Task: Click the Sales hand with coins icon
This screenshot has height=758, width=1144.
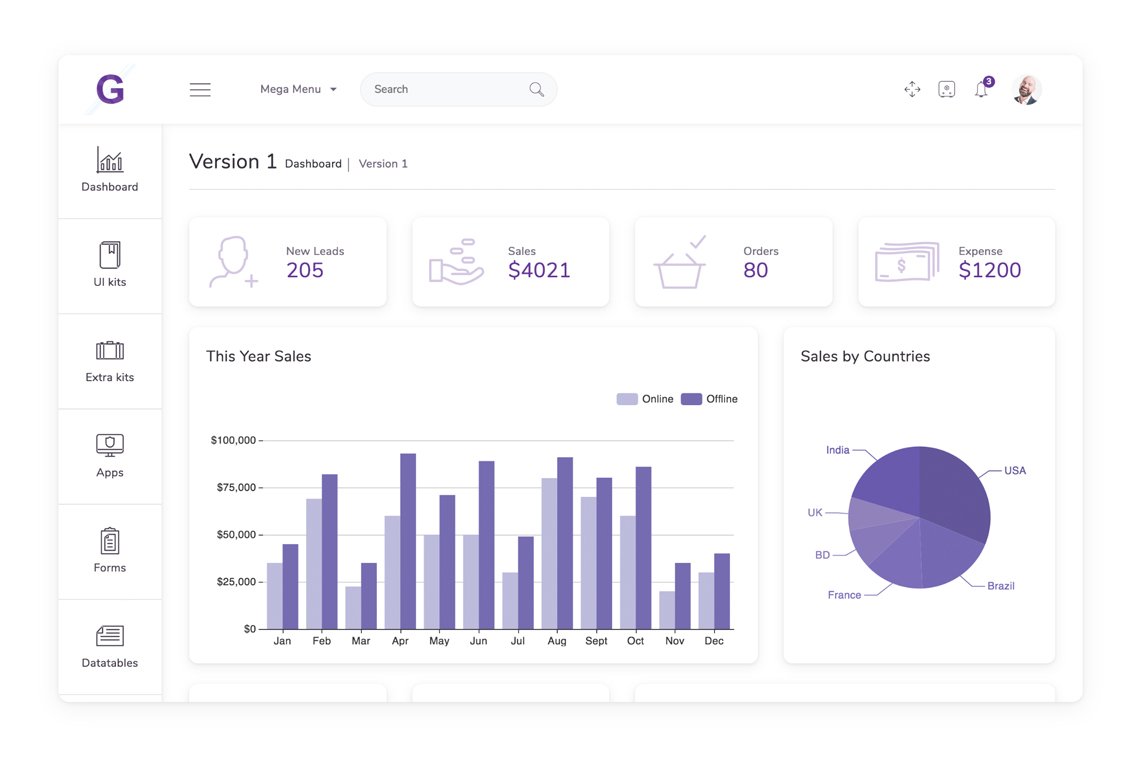Action: [457, 262]
